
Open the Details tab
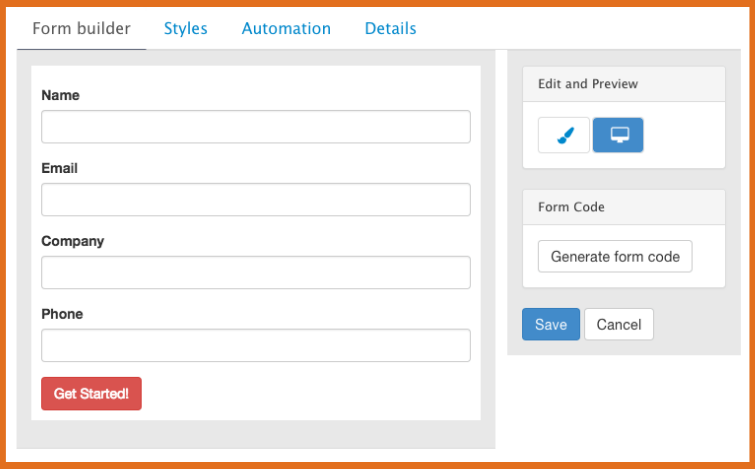(390, 28)
